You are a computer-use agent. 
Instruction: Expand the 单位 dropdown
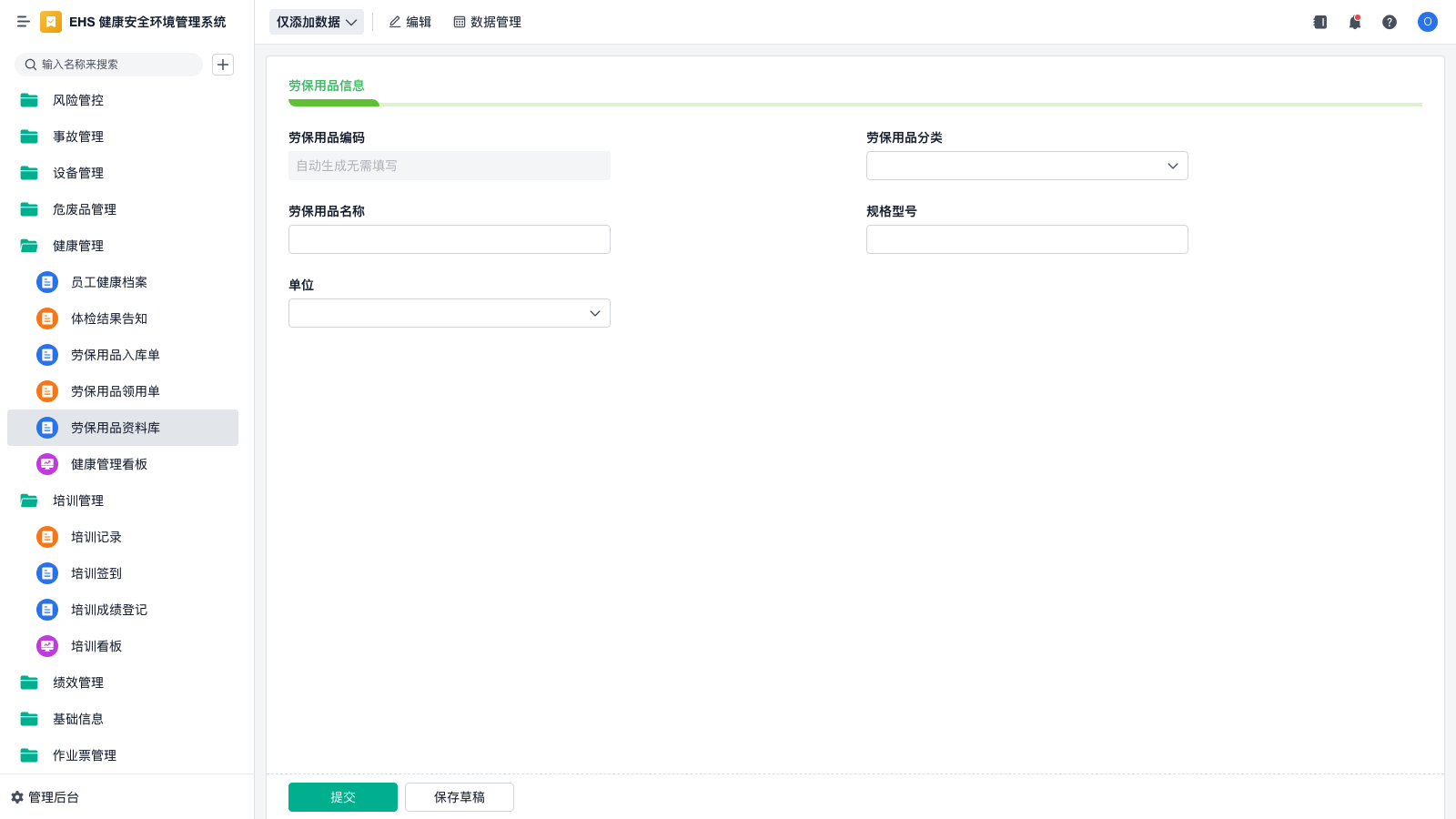tap(449, 313)
